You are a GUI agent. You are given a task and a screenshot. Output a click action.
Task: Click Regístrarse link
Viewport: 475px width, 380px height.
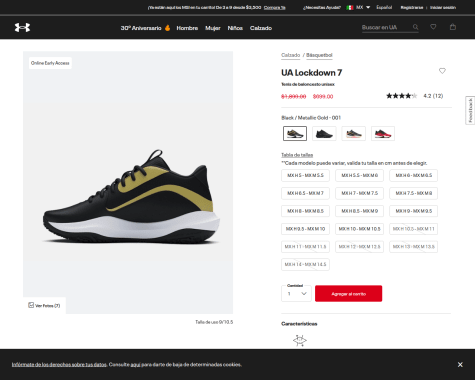[412, 7]
